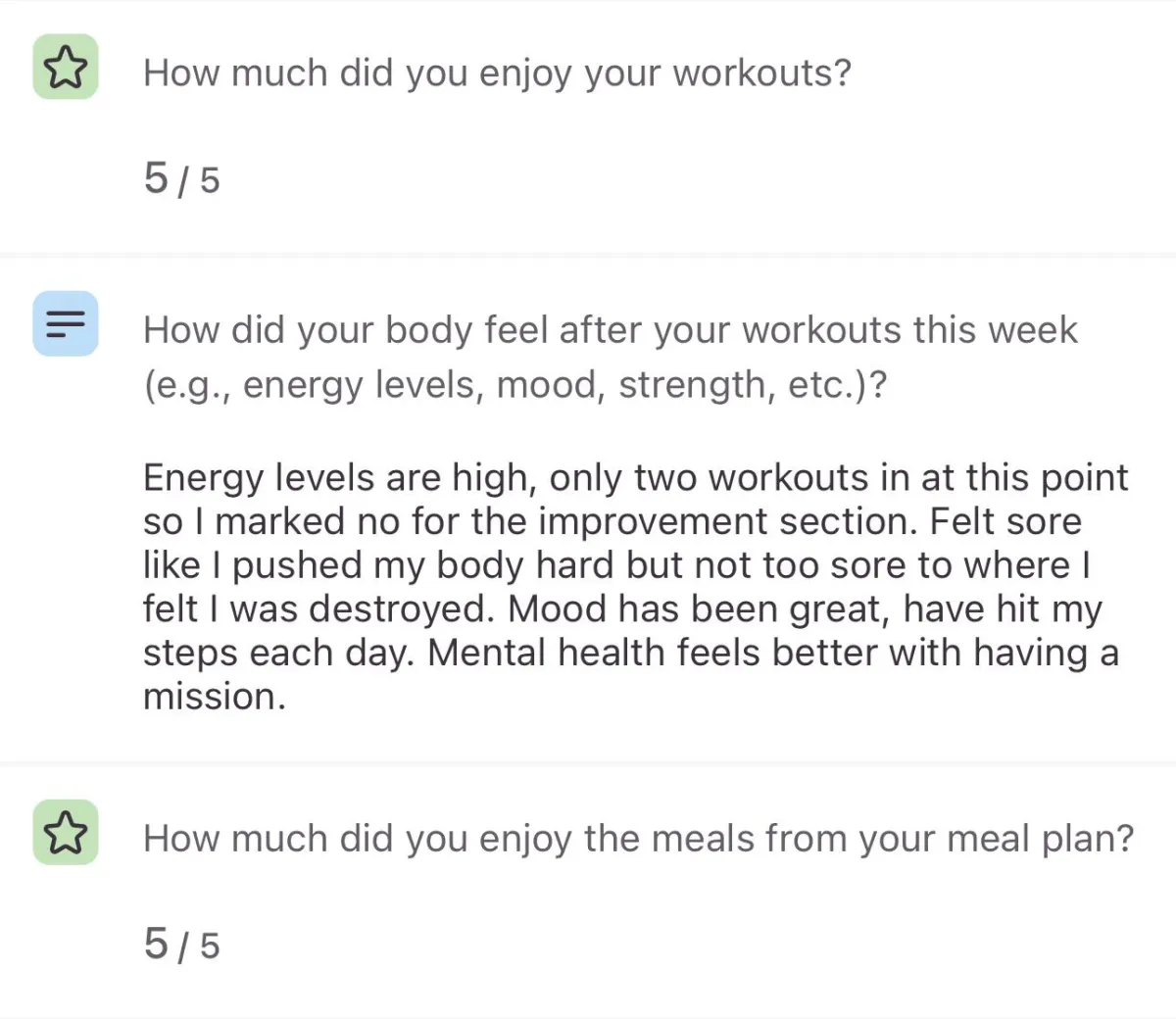Viewport: 1176px width, 1019px height.
Task: Click the 'steps each day' text in the response
Action: click(278, 653)
